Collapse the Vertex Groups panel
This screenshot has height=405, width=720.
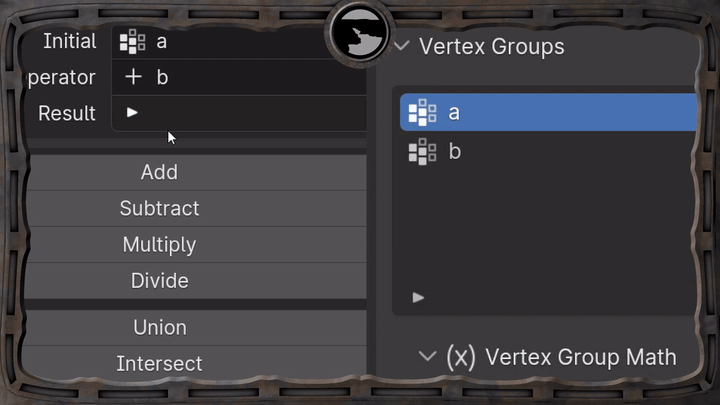pyautogui.click(x=402, y=46)
